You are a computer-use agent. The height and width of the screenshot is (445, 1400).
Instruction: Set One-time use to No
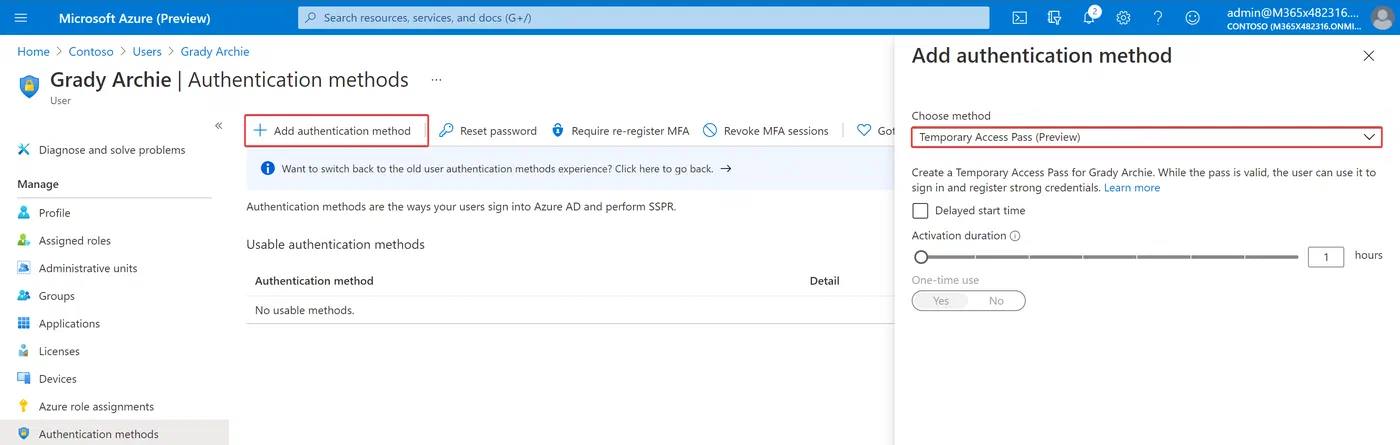(996, 300)
